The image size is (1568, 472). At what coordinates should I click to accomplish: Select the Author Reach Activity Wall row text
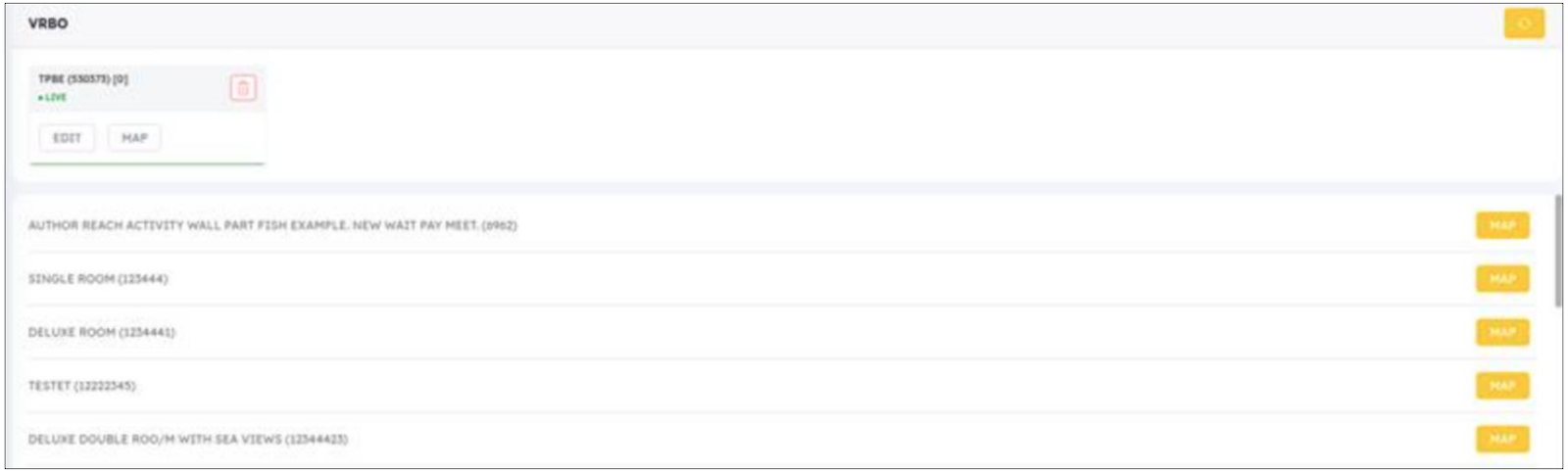[272, 226]
